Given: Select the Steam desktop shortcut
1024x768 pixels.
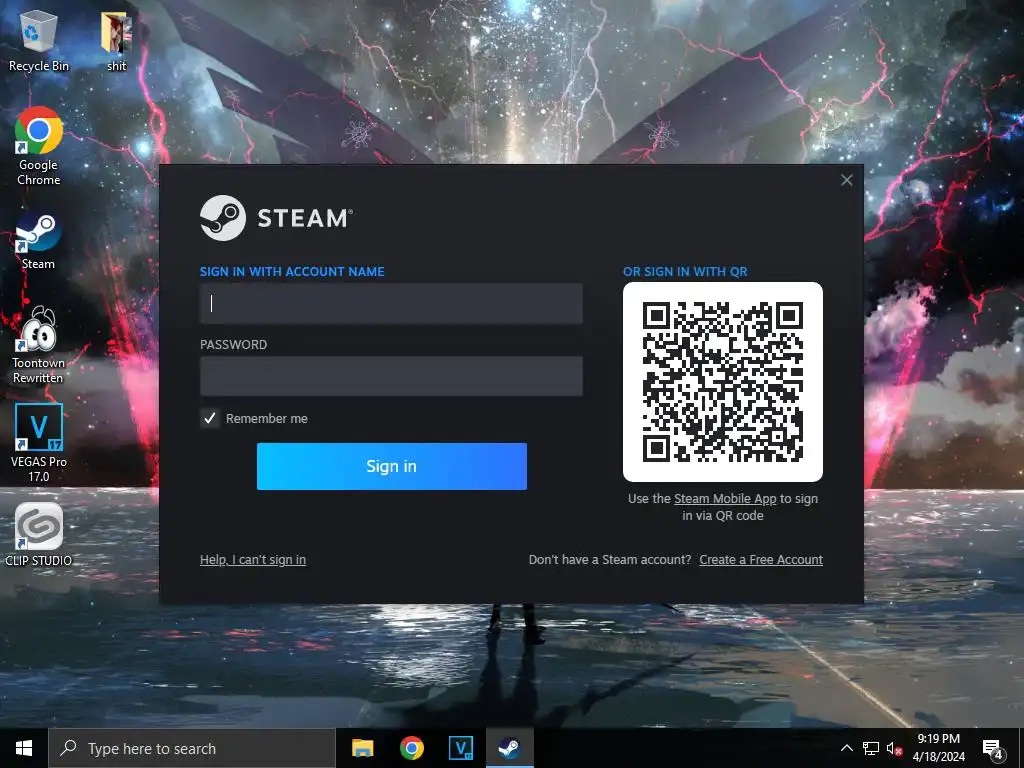Looking at the screenshot, I should point(39,240).
